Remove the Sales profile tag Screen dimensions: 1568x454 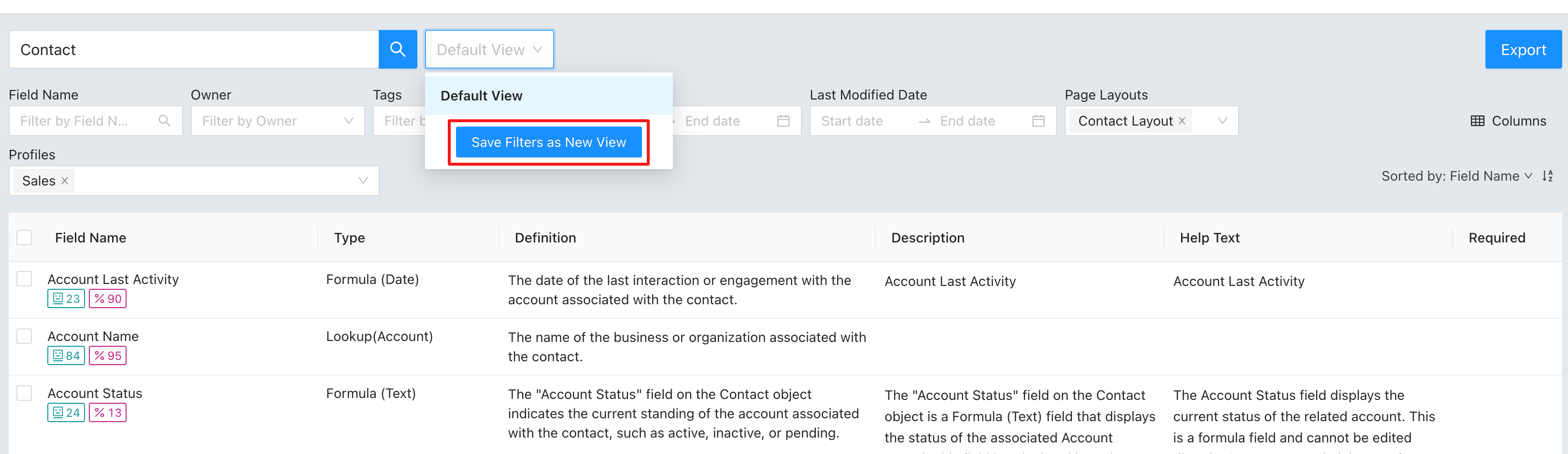[65, 180]
